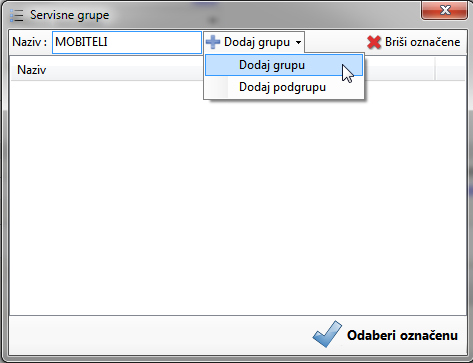The height and width of the screenshot is (363, 473).
Task: Click the icon gutter beside Dodaj podgrupu
Action: pyautogui.click(x=217, y=87)
